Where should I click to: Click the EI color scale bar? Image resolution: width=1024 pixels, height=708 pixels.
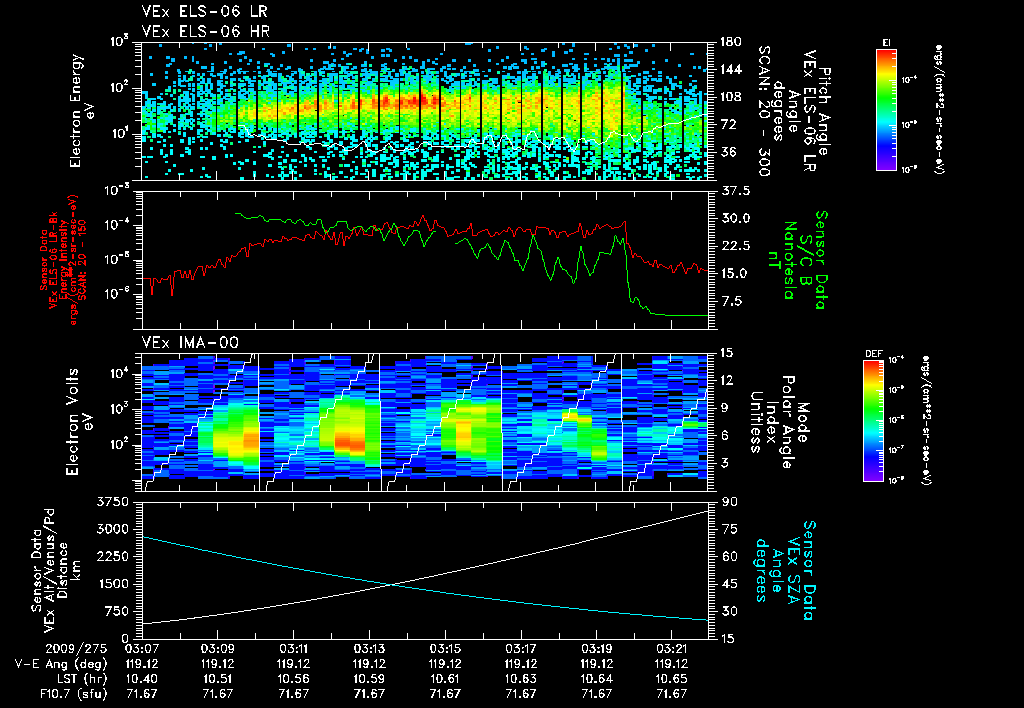(886, 110)
